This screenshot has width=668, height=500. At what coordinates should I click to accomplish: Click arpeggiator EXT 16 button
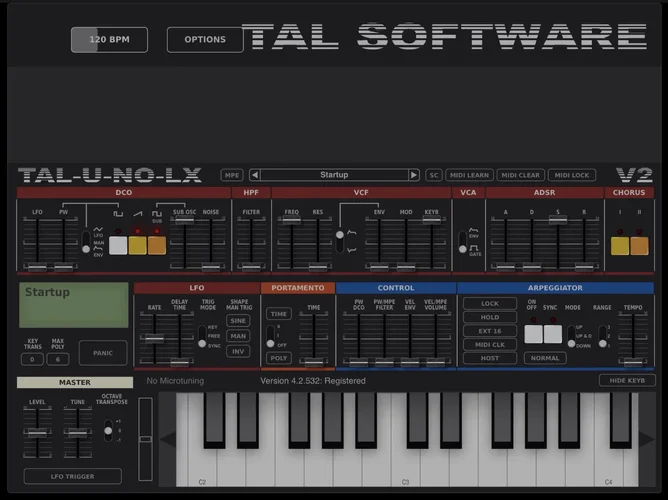coord(490,331)
